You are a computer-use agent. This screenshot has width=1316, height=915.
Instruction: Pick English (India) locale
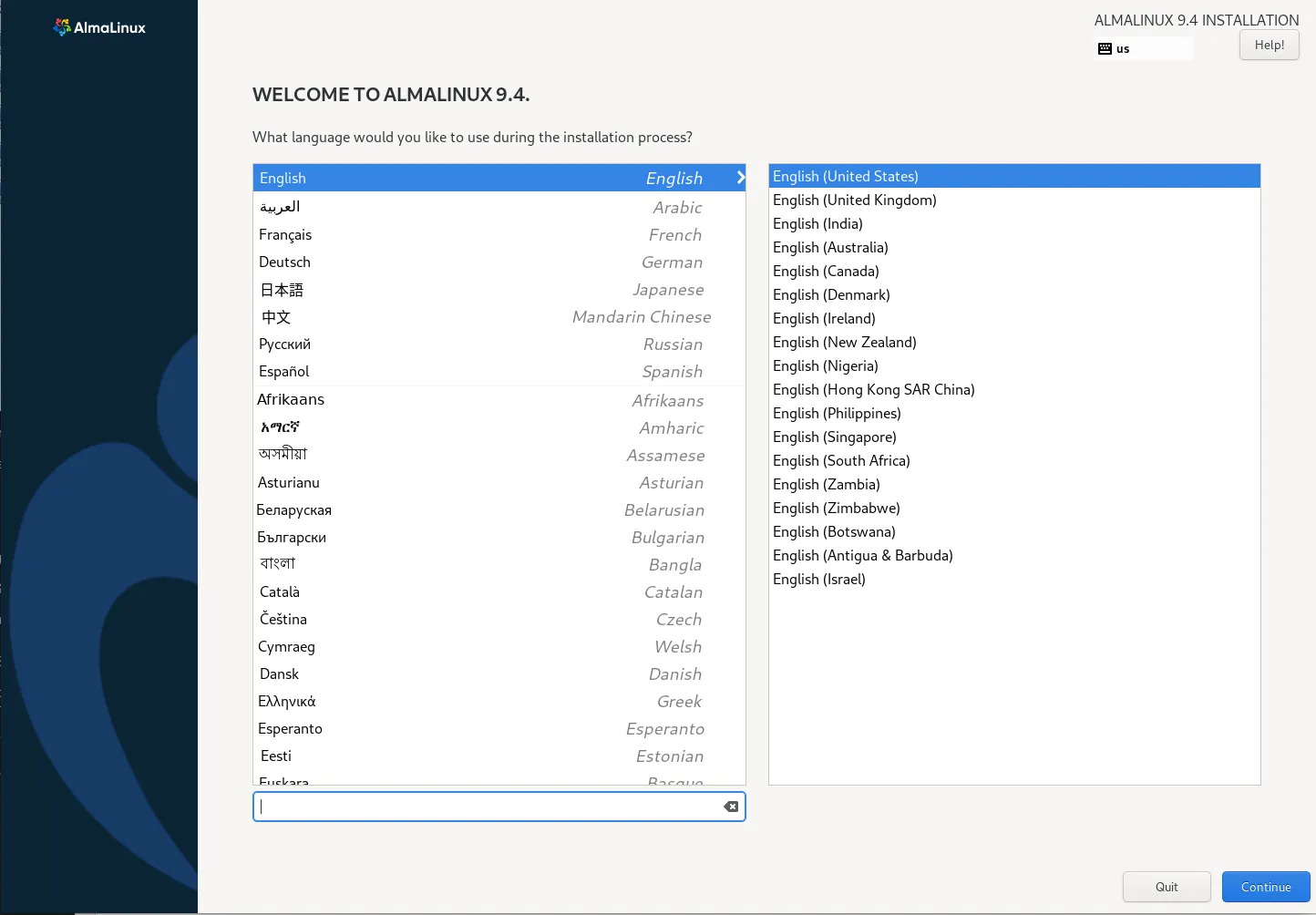point(817,224)
